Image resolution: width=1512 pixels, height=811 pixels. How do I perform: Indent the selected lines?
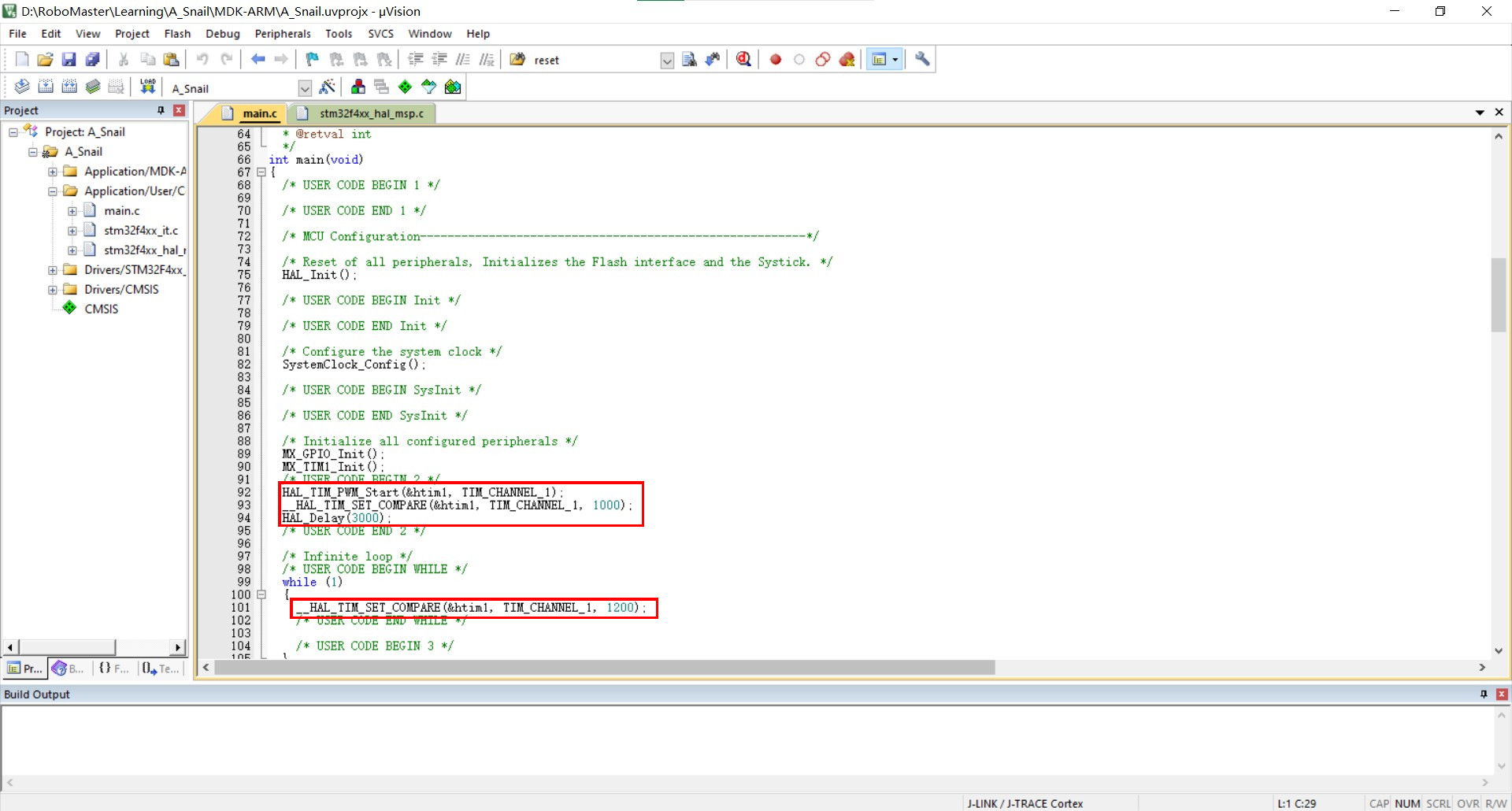pyautogui.click(x=416, y=59)
